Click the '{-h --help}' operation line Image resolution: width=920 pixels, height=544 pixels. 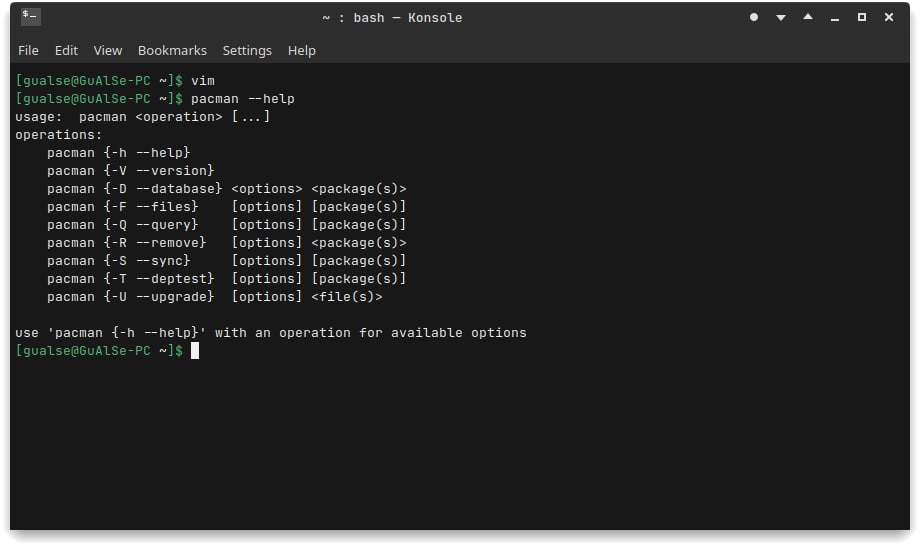(x=119, y=153)
